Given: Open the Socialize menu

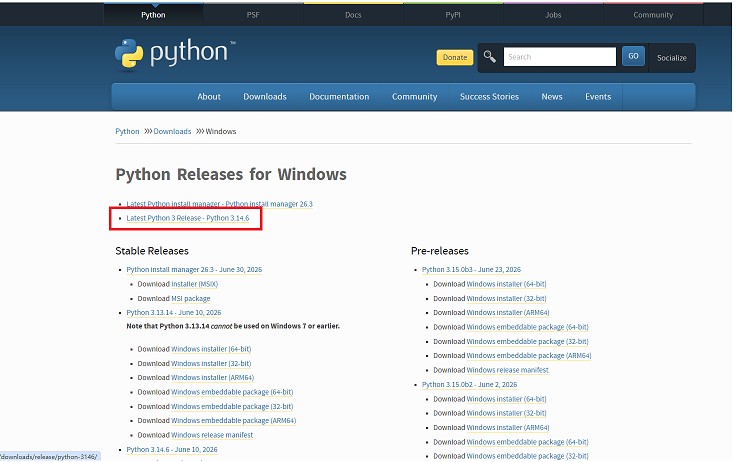Looking at the screenshot, I should pyautogui.click(x=672, y=58).
